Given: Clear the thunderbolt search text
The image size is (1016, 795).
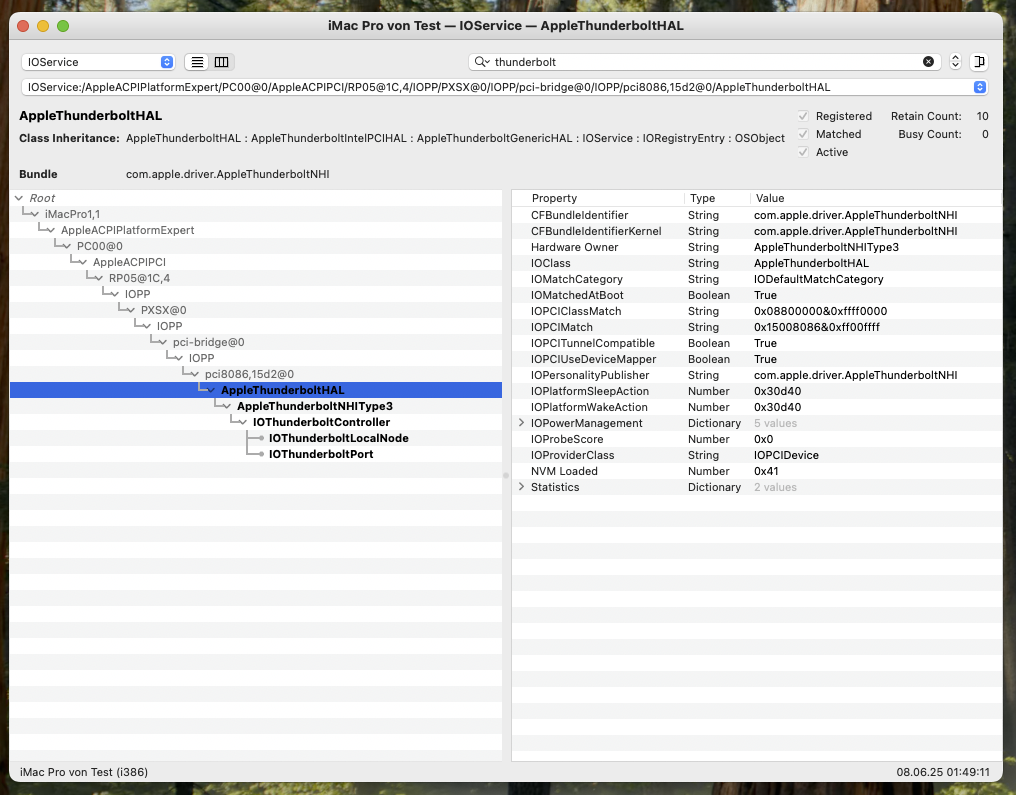Looking at the screenshot, I should pos(928,62).
